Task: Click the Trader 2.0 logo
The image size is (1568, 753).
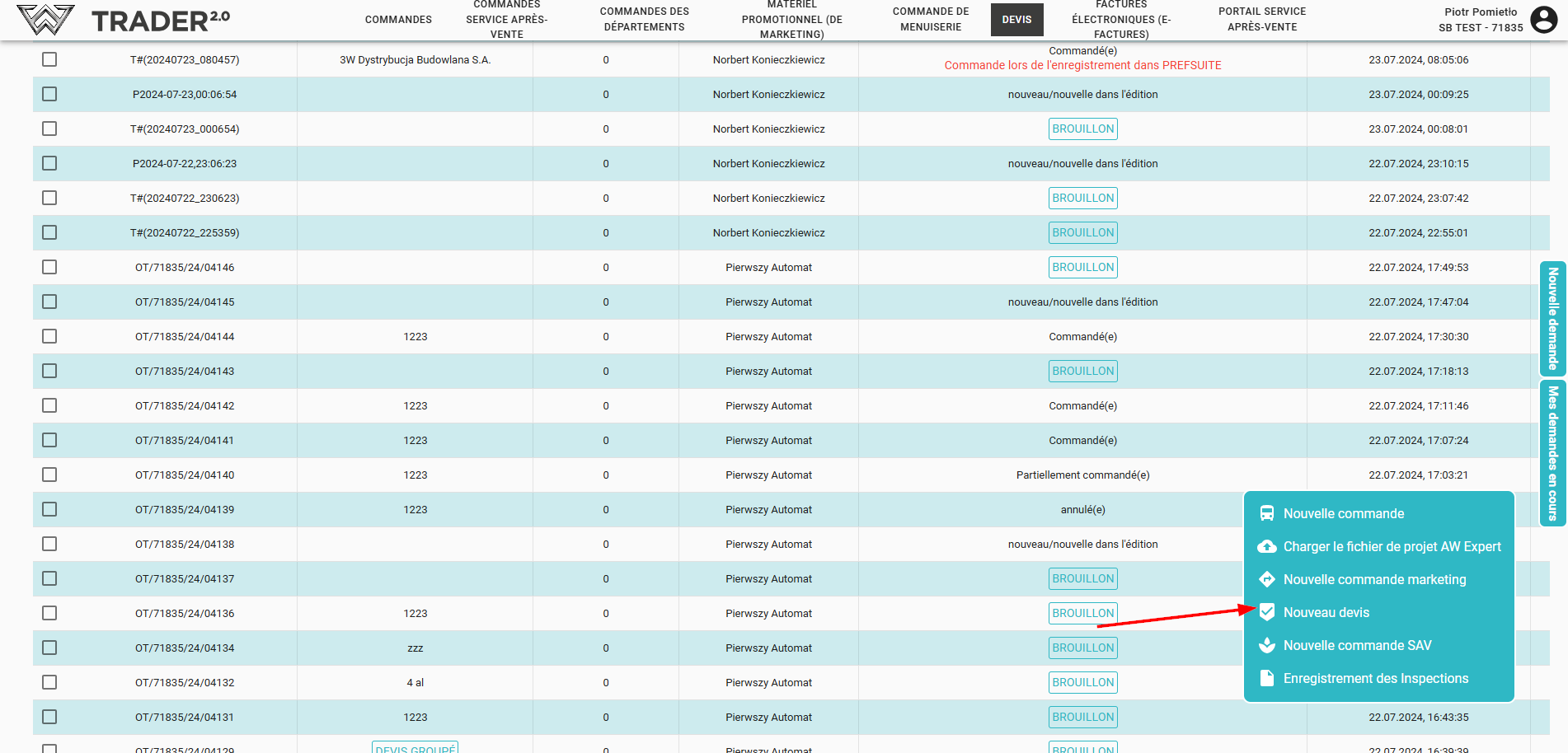Action: coord(124,20)
